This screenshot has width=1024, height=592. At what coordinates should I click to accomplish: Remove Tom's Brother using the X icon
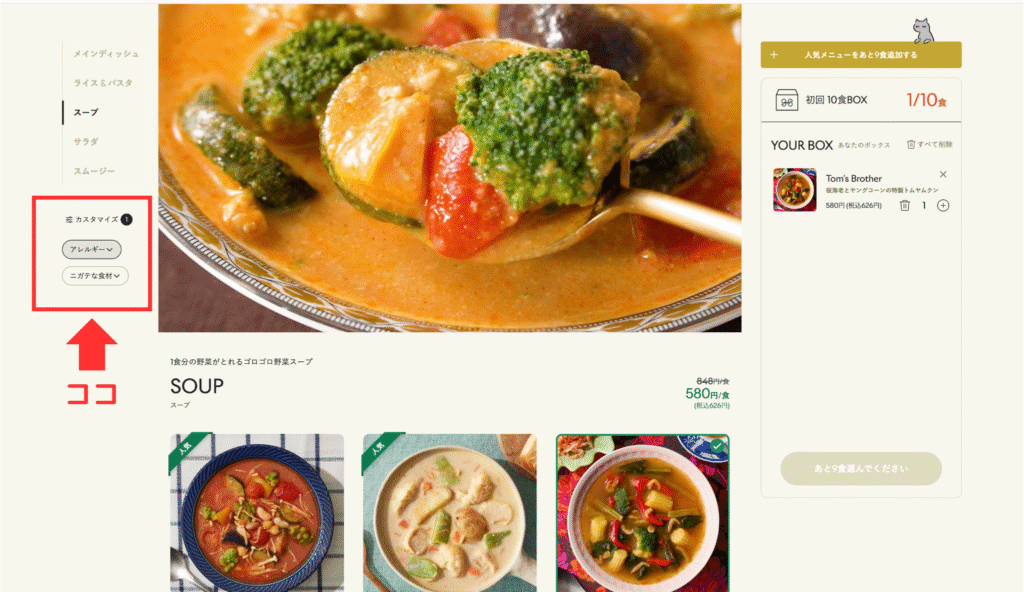pyautogui.click(x=943, y=174)
